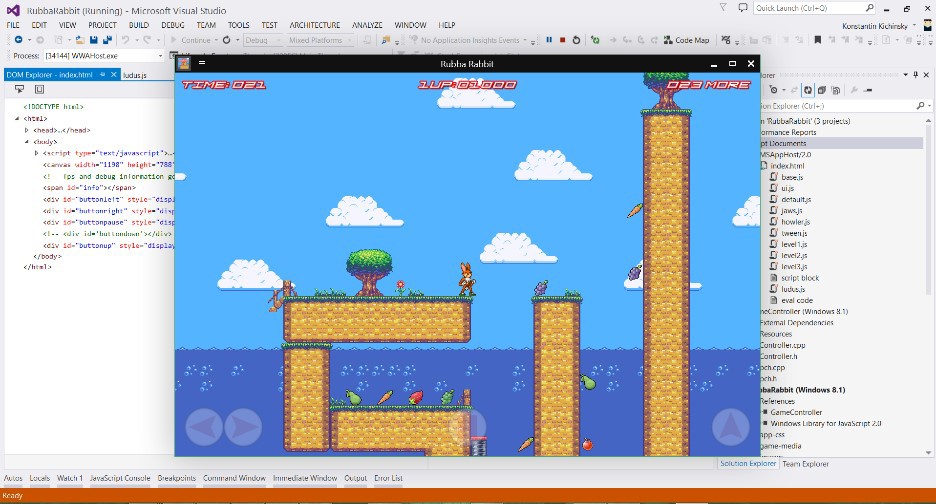936x504 pixels.
Task: Stop debugging with the red square
Action: 562,40
